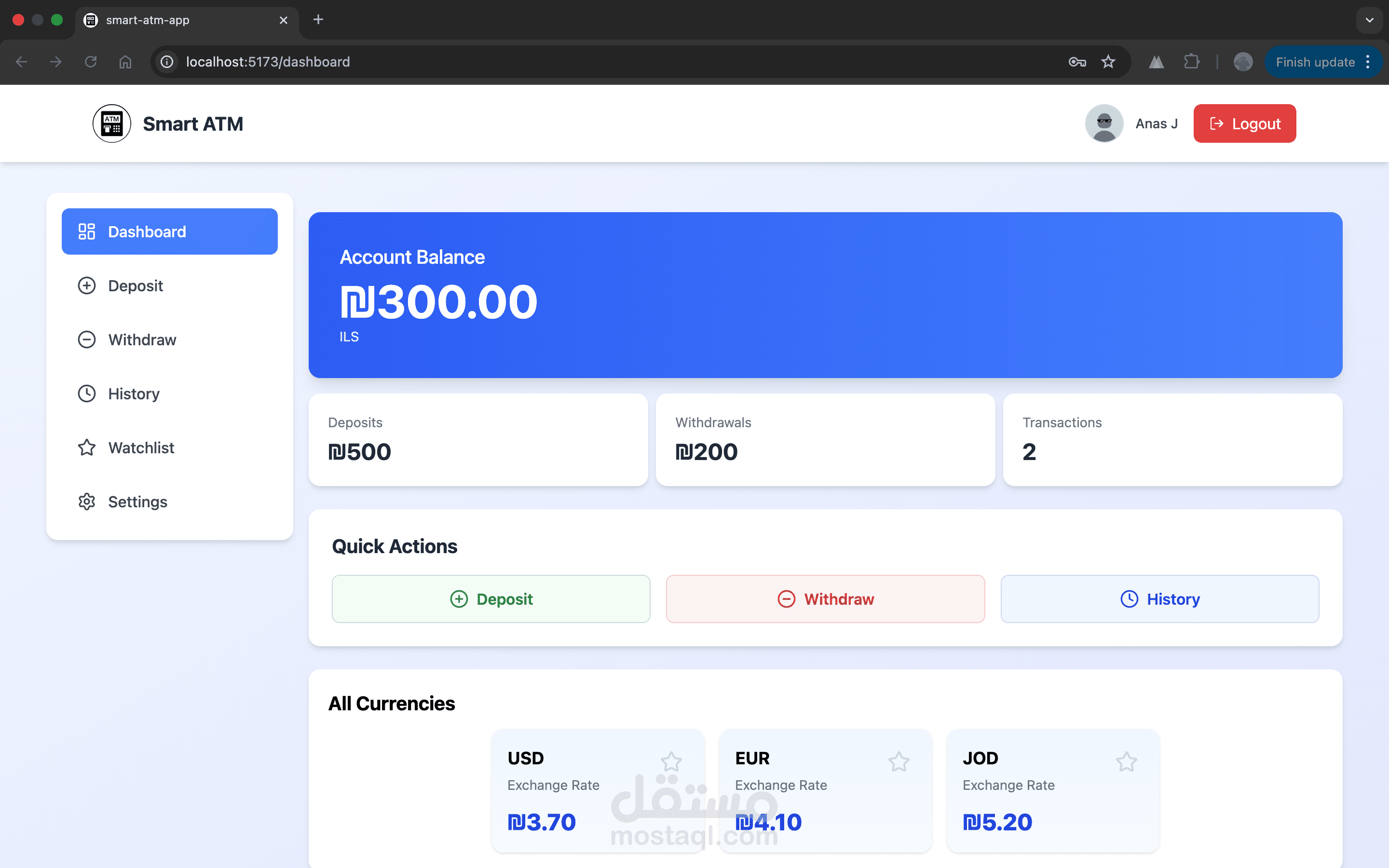
Task: Open the browser extensions puzzle icon
Action: tap(1192, 62)
